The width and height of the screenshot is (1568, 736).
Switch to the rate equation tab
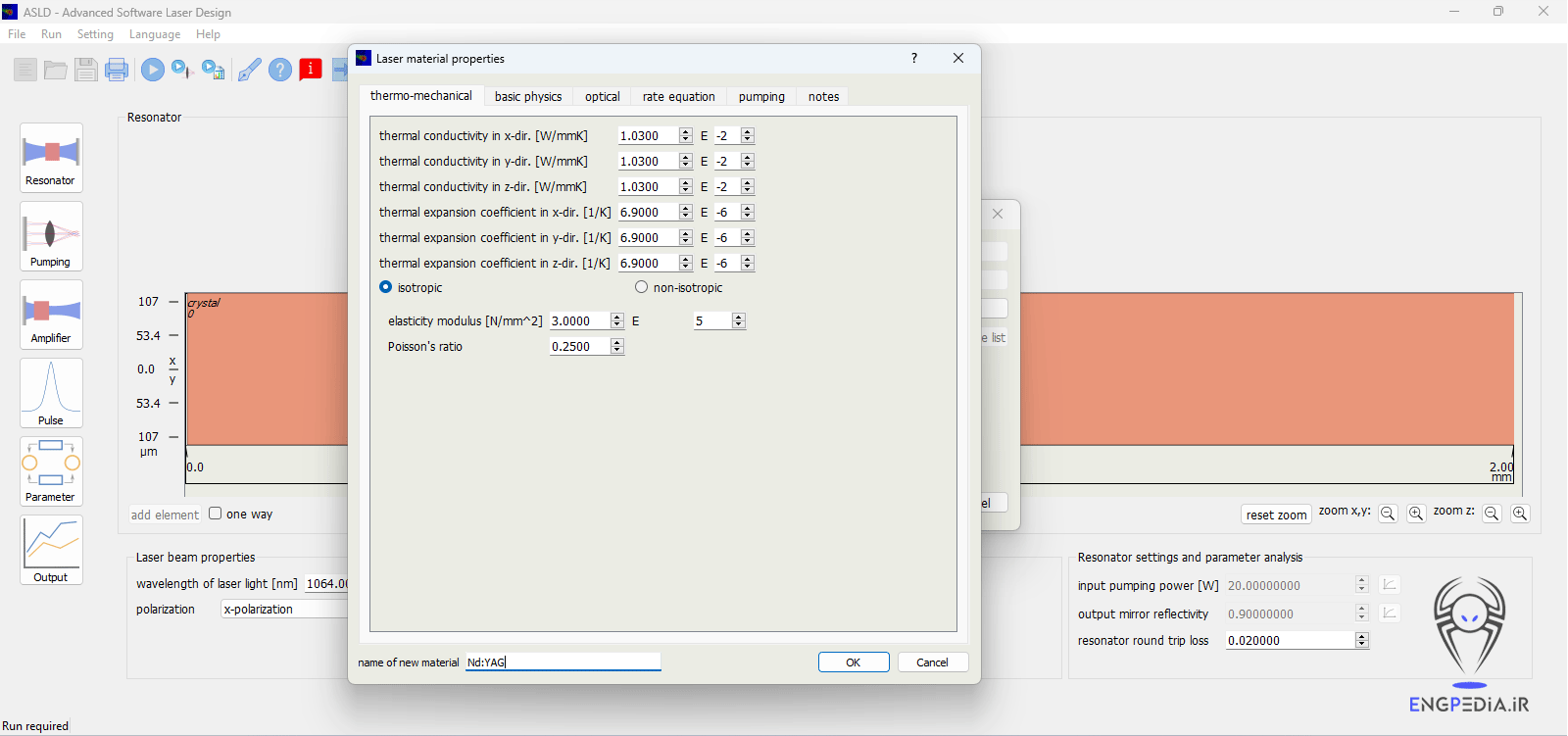(678, 97)
